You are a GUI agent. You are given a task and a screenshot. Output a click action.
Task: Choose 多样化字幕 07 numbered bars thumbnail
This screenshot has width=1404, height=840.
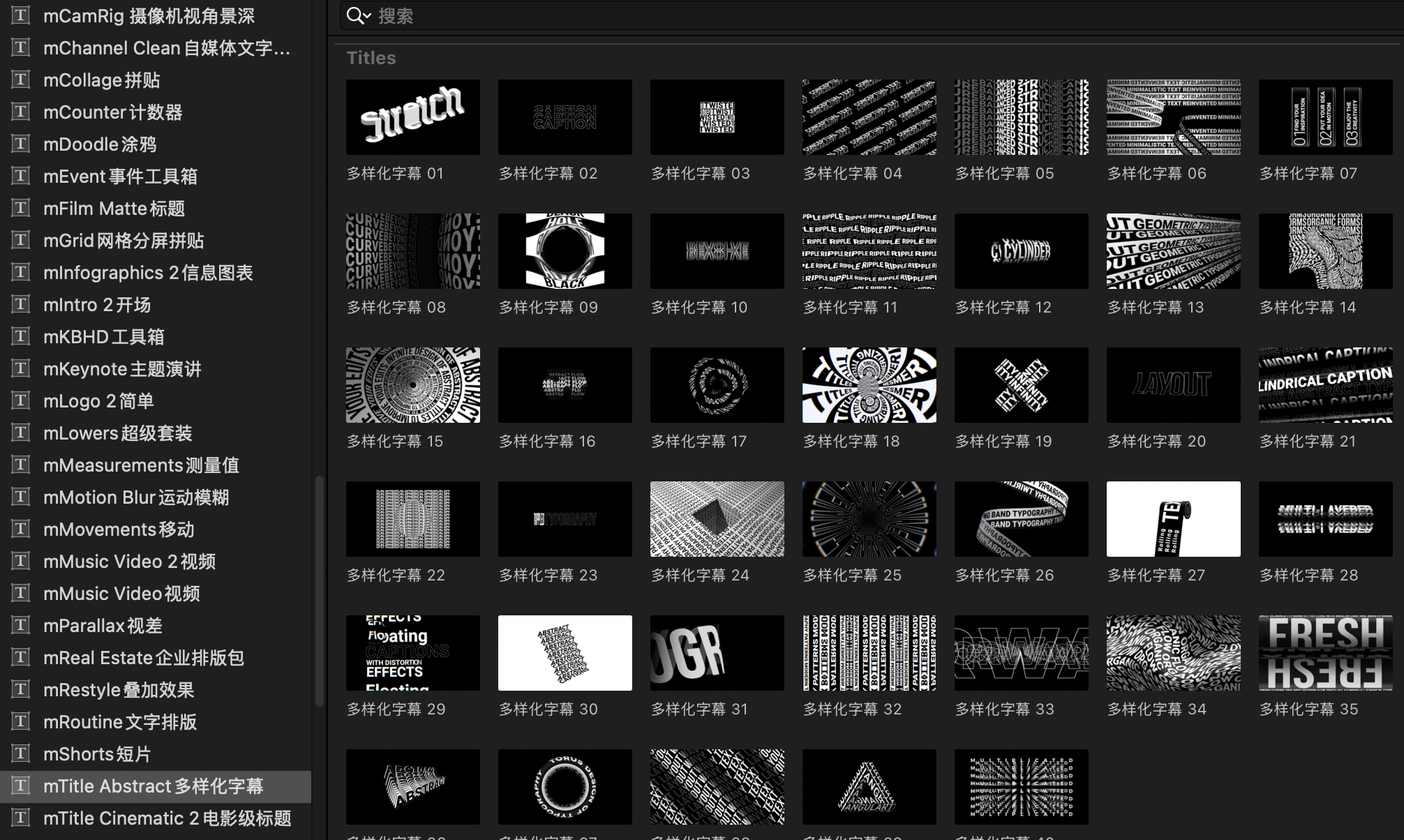coord(1326,117)
